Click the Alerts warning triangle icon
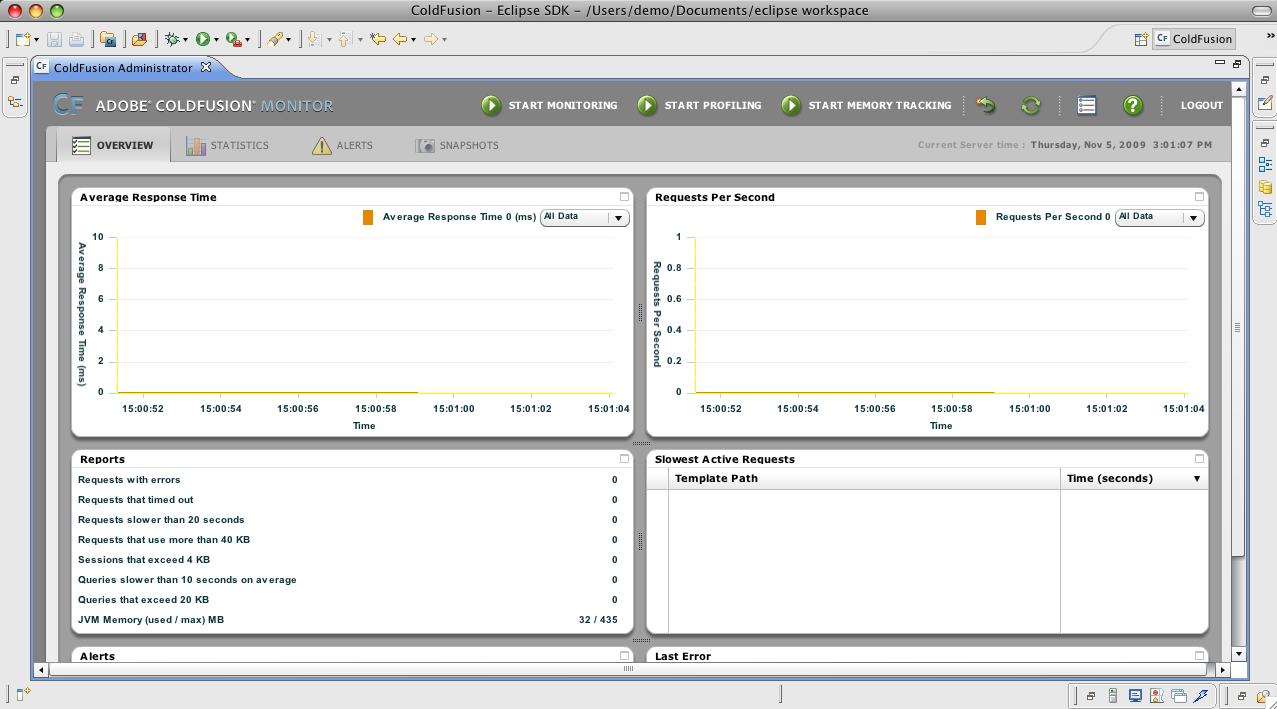The width and height of the screenshot is (1277, 709). click(320, 144)
